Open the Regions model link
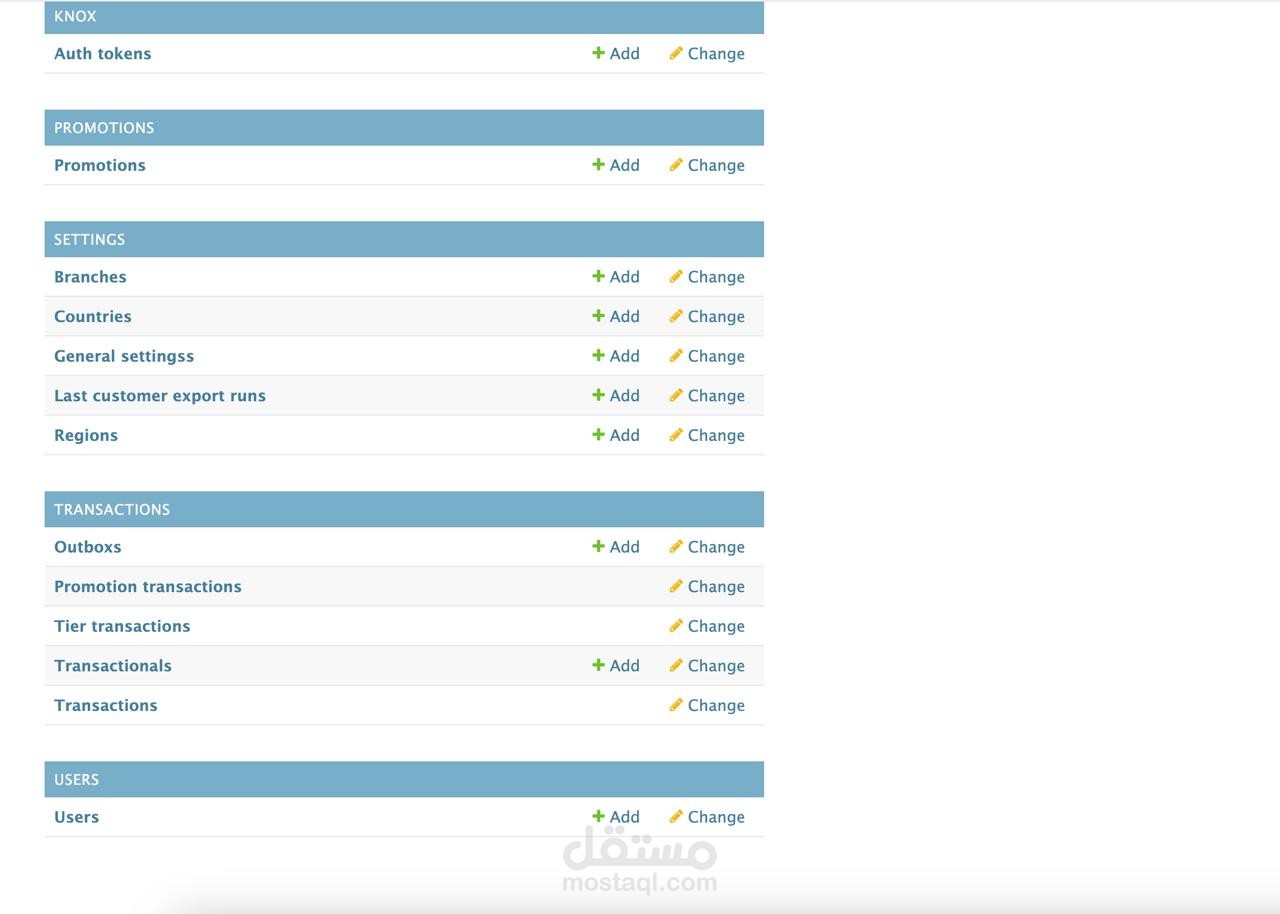The width and height of the screenshot is (1280, 914). 86,436
